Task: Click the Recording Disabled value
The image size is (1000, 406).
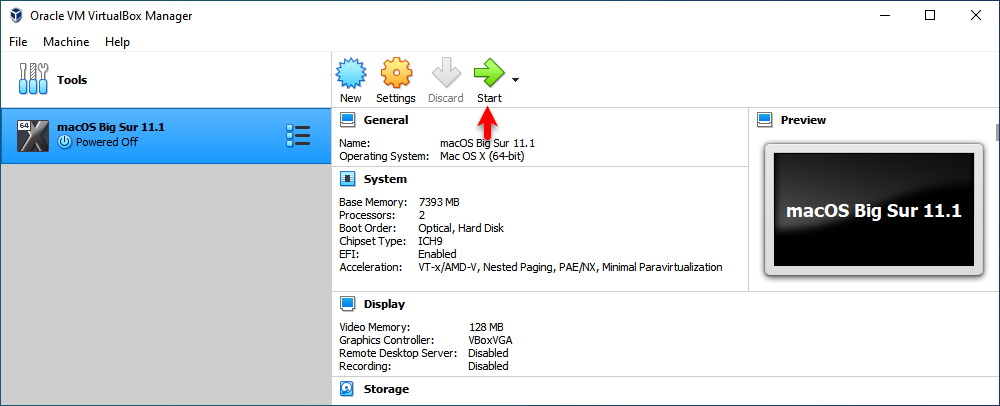Action: 488,366
